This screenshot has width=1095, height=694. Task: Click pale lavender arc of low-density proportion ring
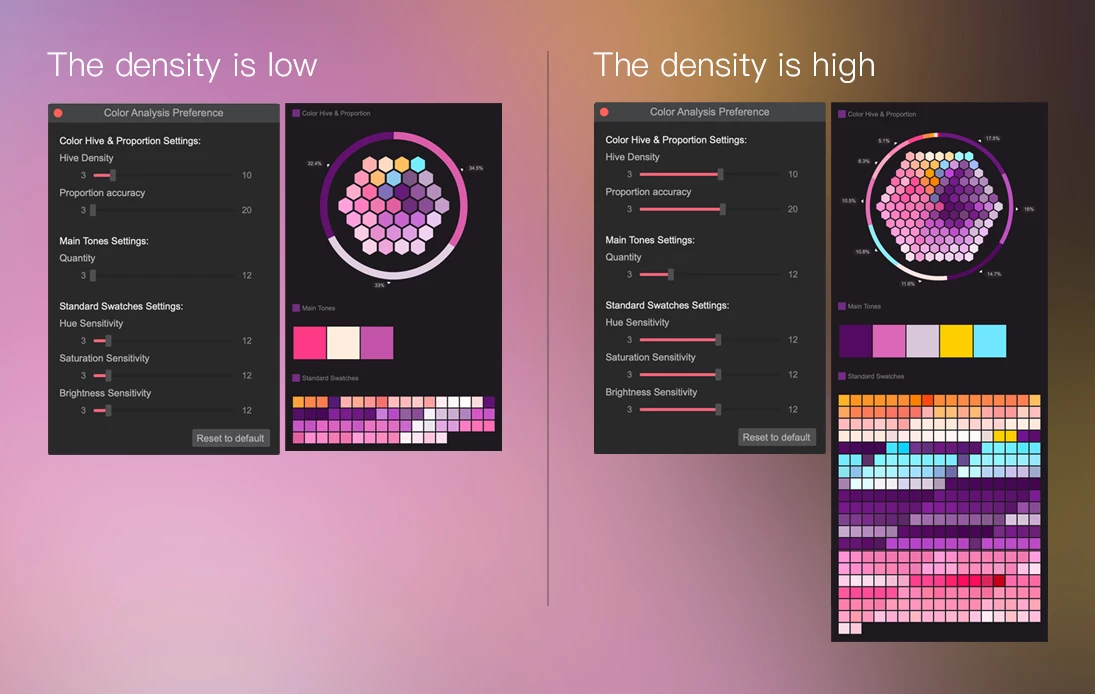tap(391, 274)
